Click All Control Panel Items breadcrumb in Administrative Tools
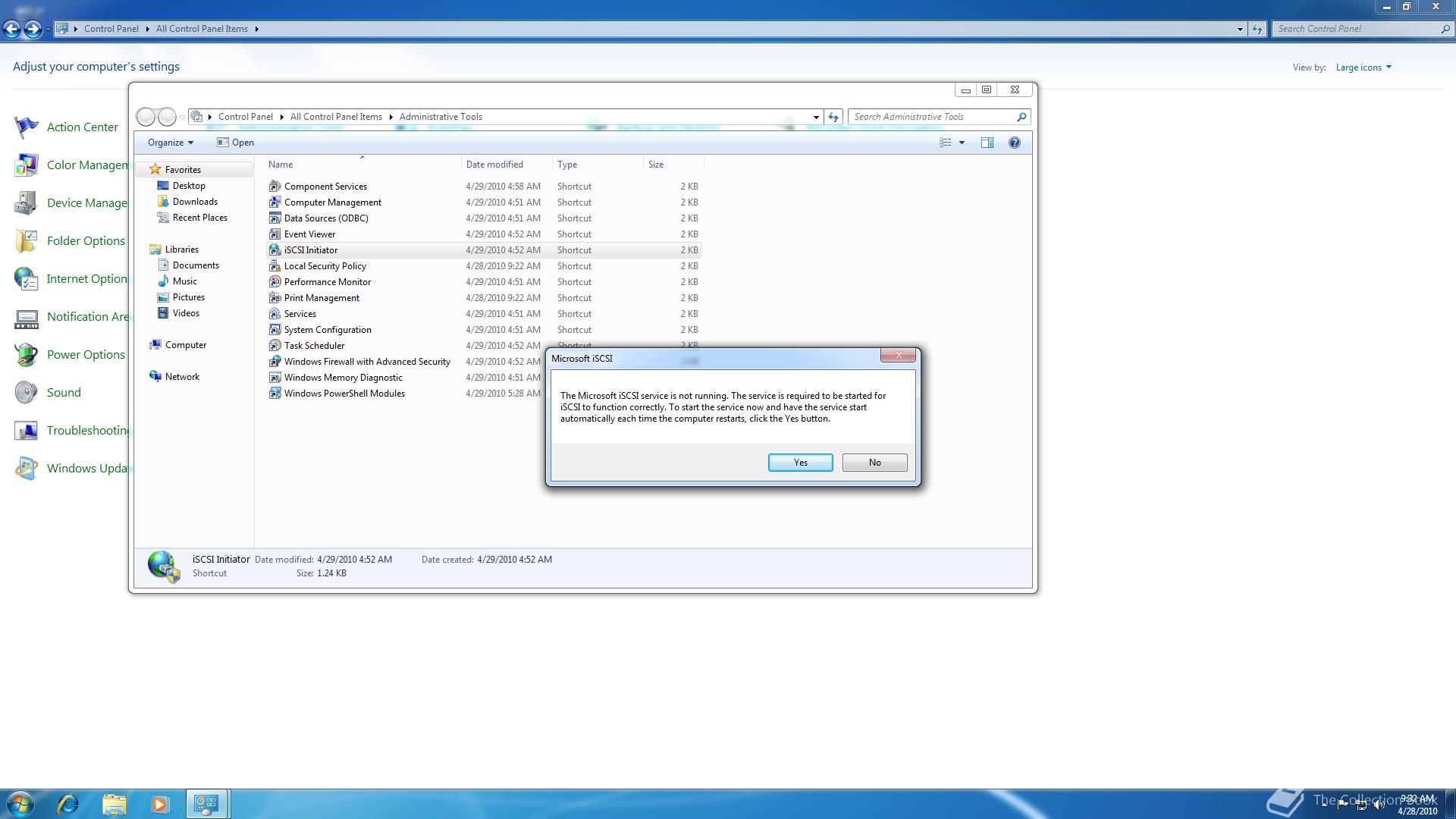This screenshot has height=819, width=1456. 336,117
